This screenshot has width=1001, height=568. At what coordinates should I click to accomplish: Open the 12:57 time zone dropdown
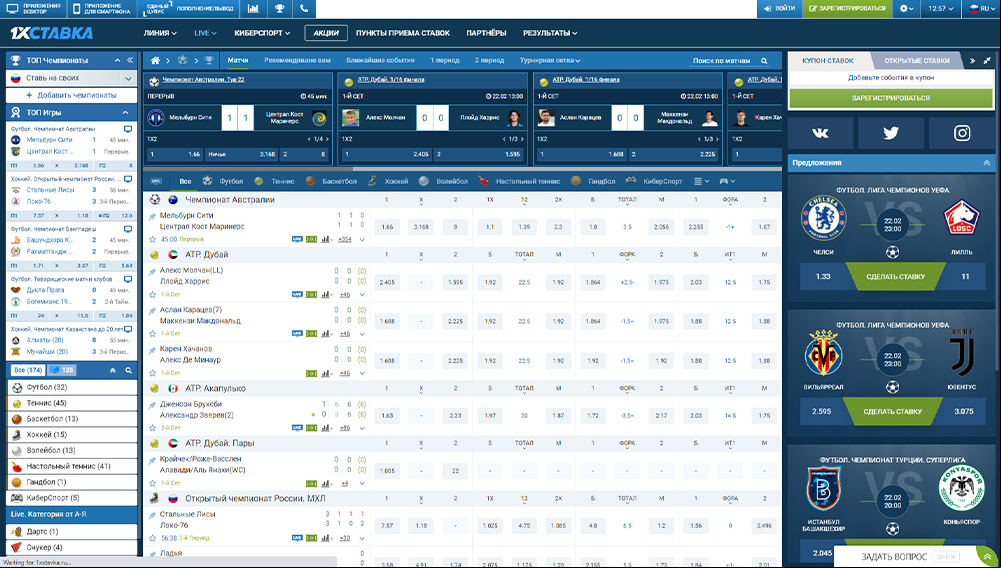(x=941, y=8)
